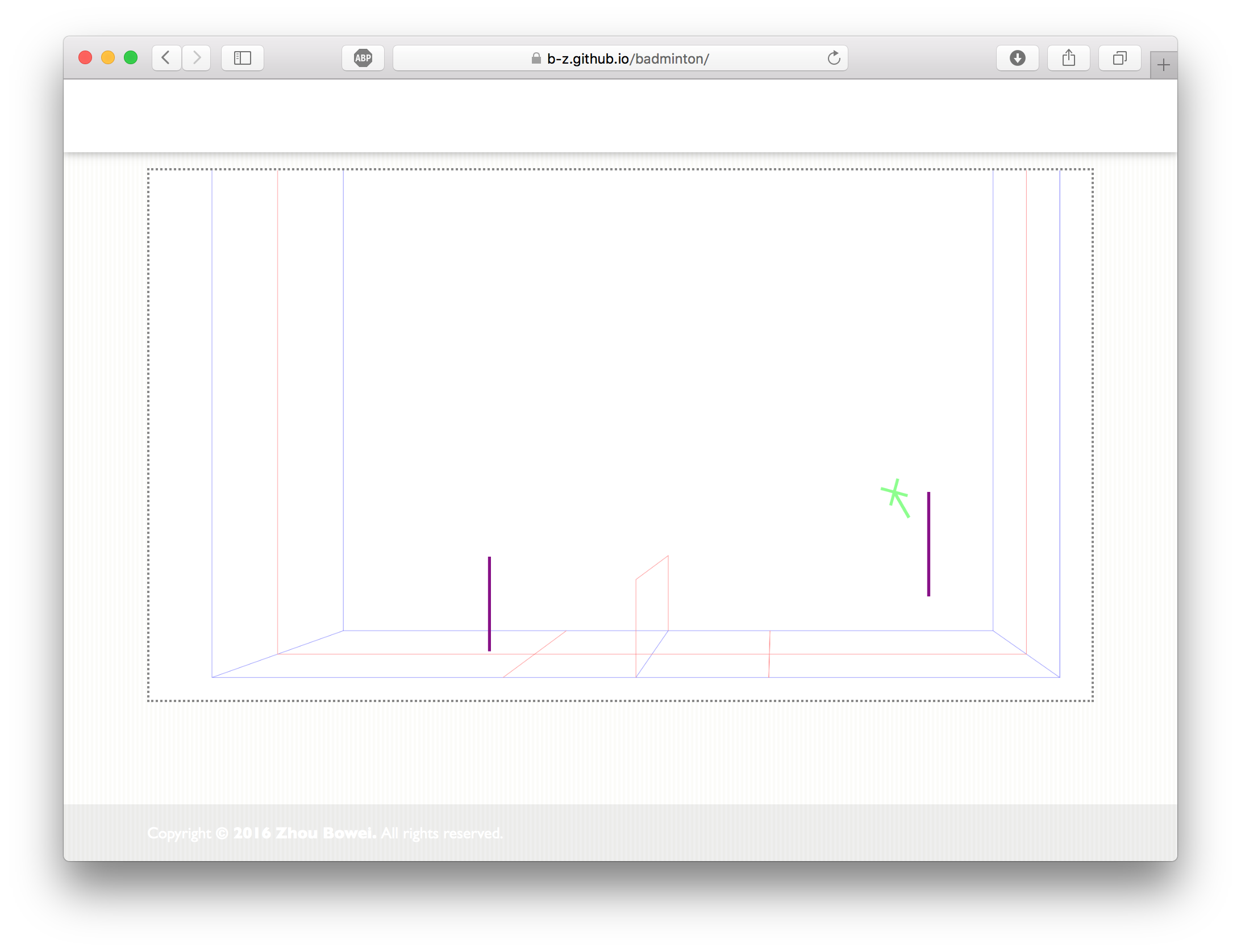Screen dimensions: 1241x952
Task: Click the net in court center
Action: (652, 602)
